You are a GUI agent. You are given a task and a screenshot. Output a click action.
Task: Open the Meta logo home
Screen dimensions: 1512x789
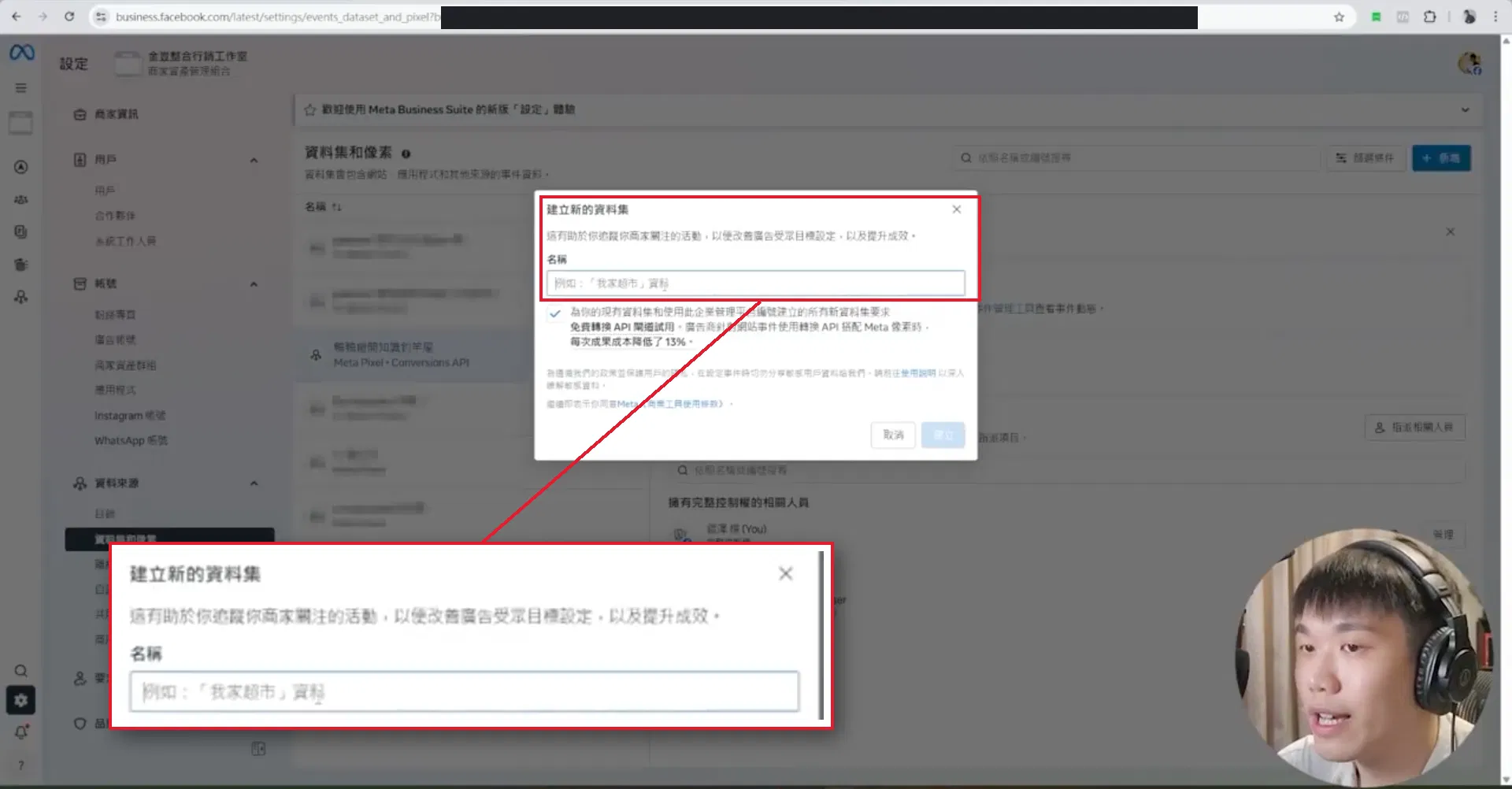[21, 53]
